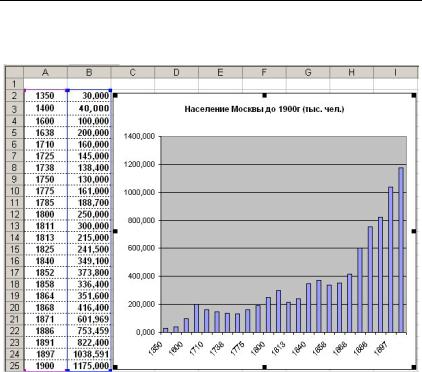The height and width of the screenshot is (372, 422).
Task: Click the chart's top-center resize handle
Action: point(265,95)
